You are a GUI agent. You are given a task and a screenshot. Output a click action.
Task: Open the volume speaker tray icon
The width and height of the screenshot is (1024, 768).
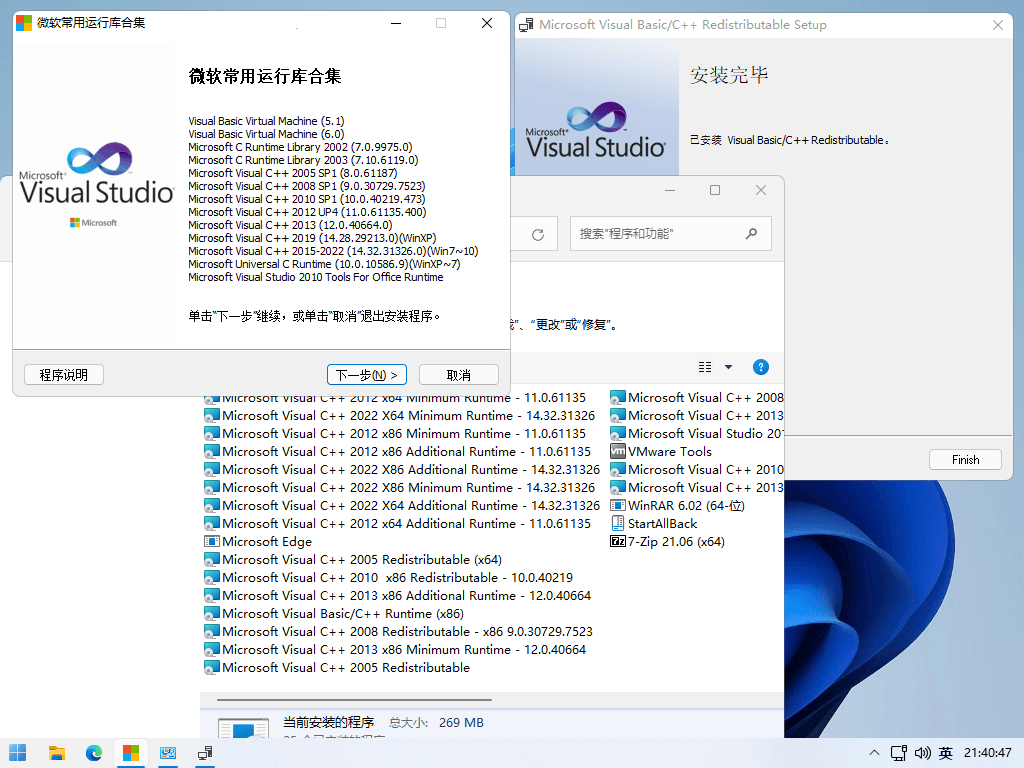click(922, 753)
